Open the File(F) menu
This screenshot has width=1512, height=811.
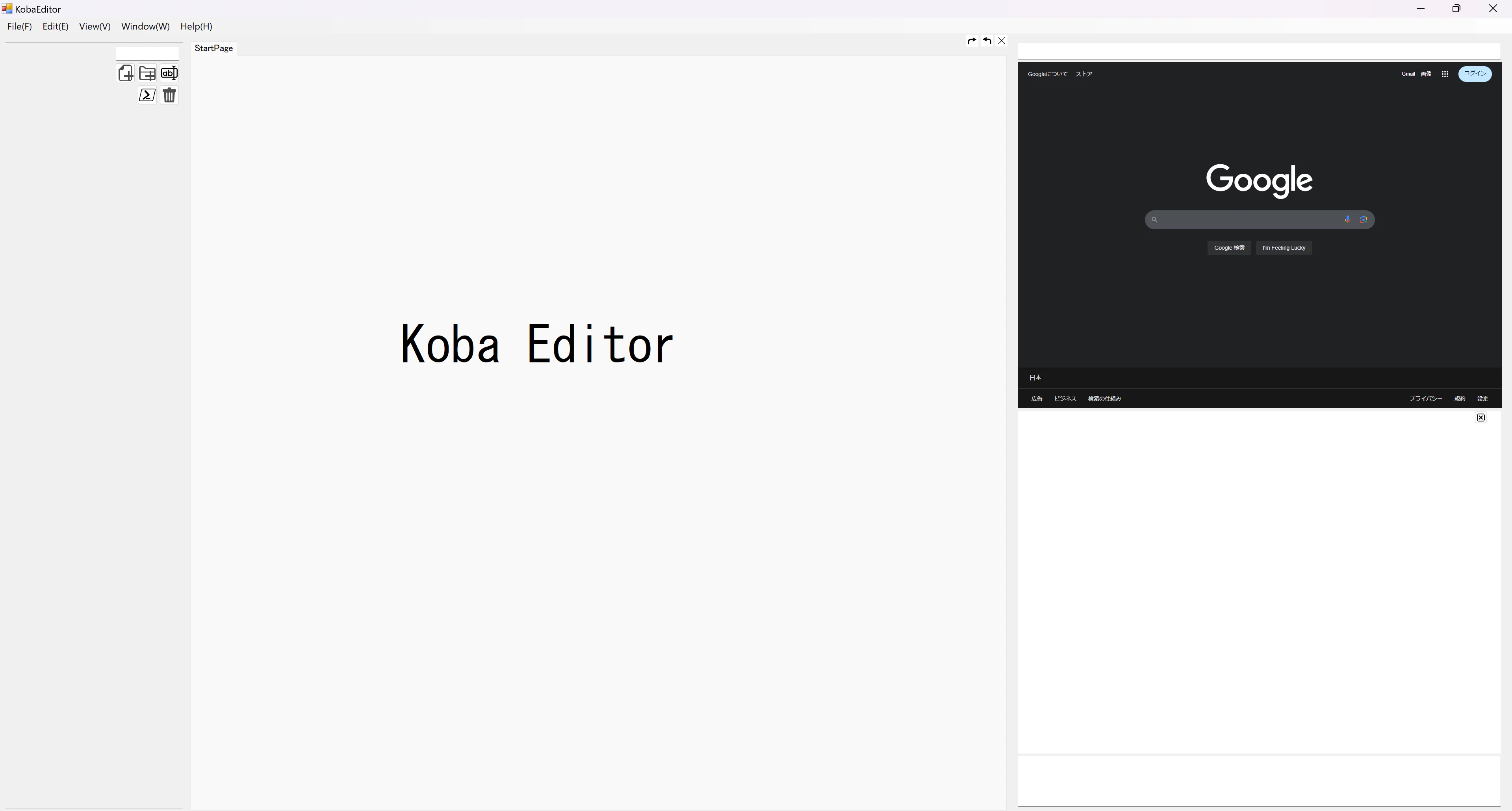(x=19, y=26)
